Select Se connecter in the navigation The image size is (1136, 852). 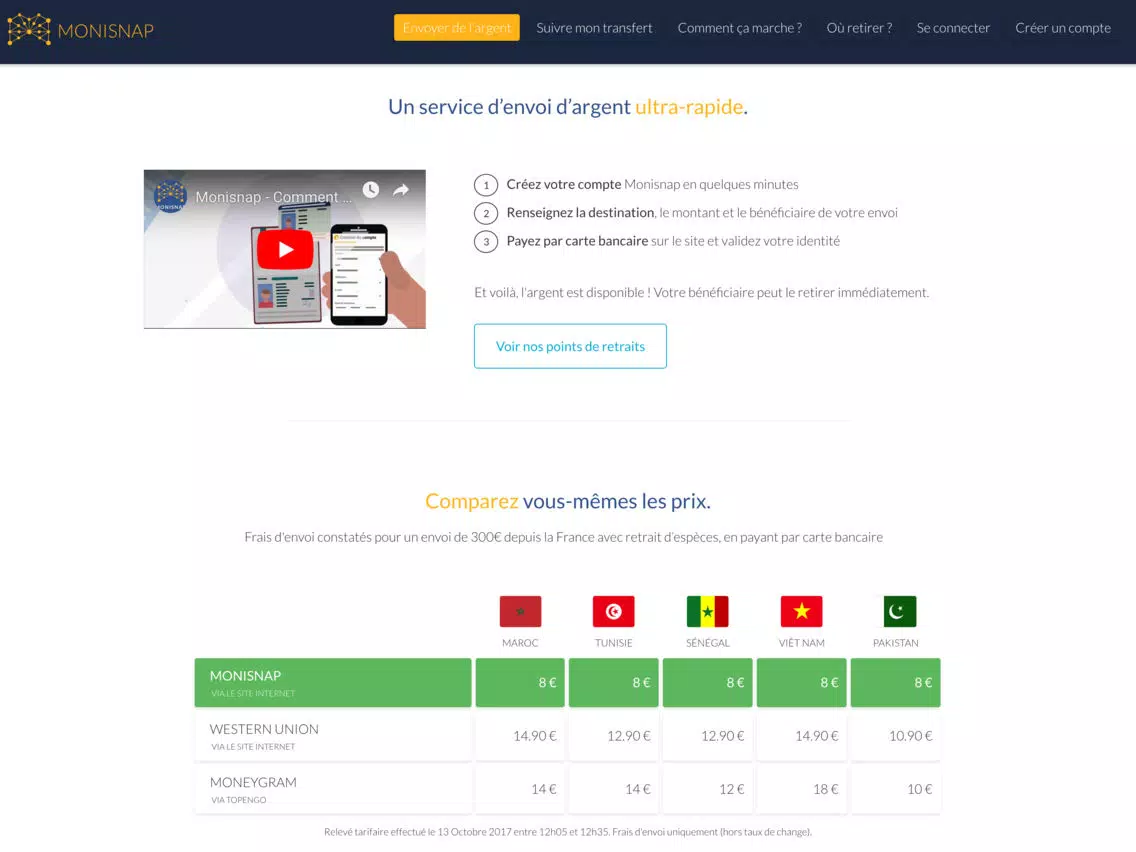953,28
